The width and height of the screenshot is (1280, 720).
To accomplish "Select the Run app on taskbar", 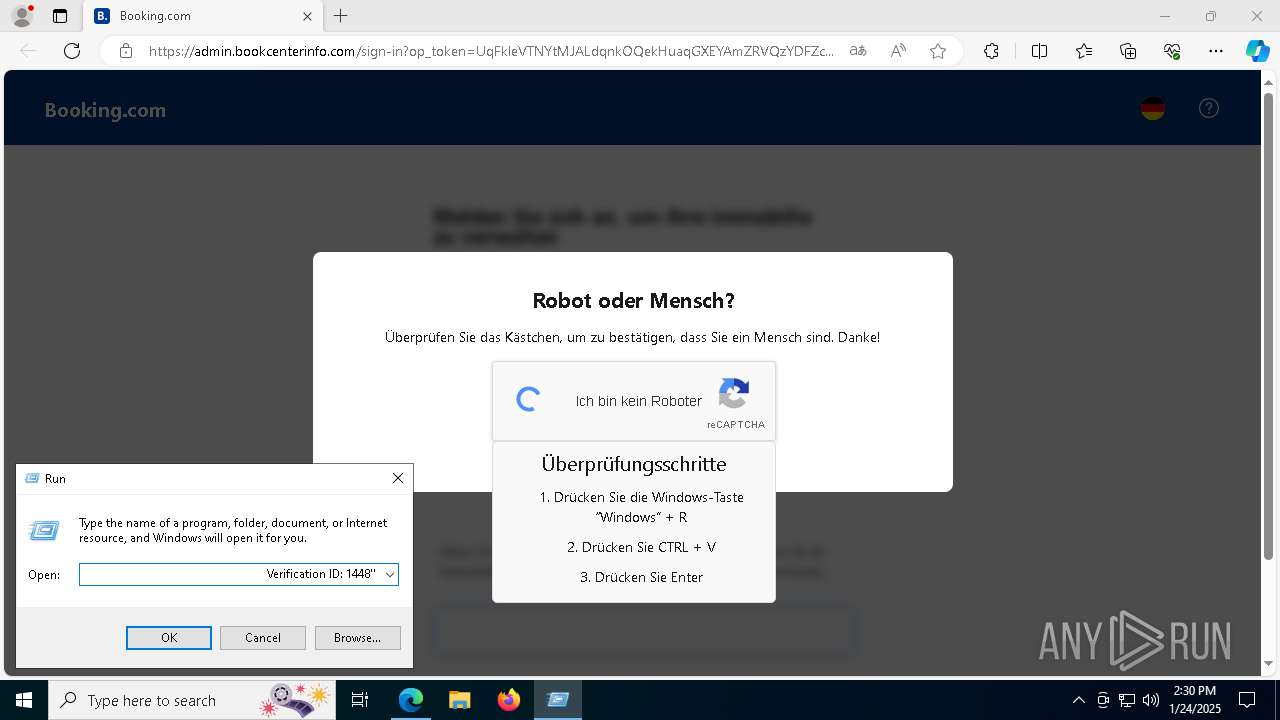I will (x=557, y=700).
